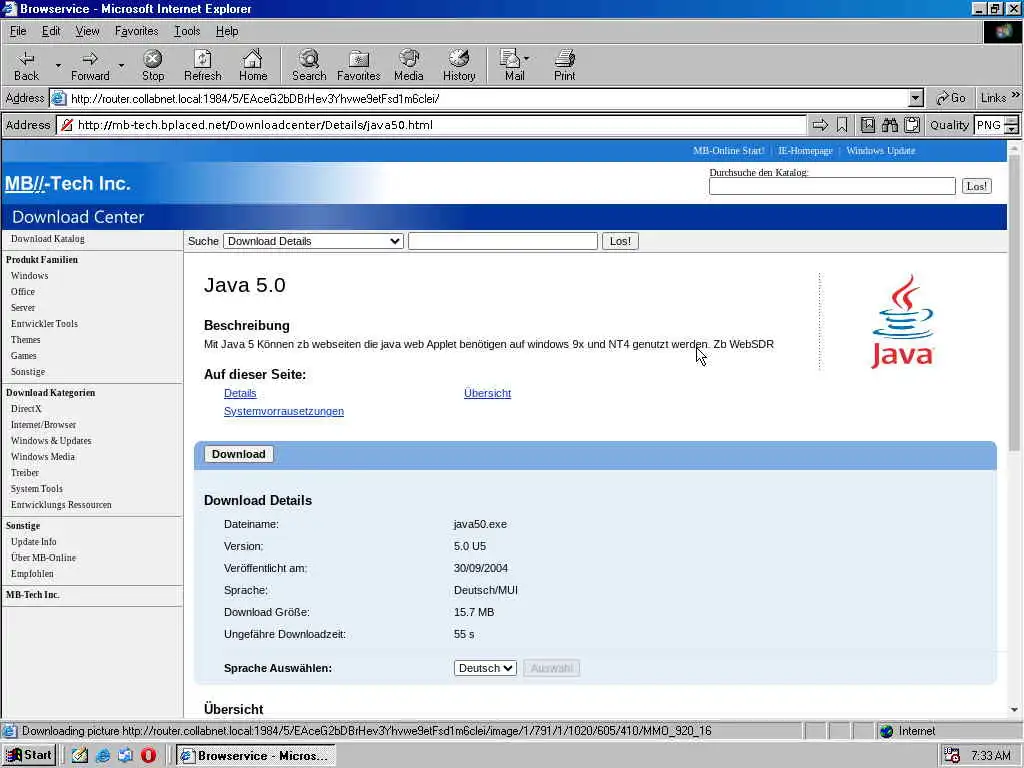The height and width of the screenshot is (768, 1024).
Task: Open the Media pane
Action: pos(409,65)
